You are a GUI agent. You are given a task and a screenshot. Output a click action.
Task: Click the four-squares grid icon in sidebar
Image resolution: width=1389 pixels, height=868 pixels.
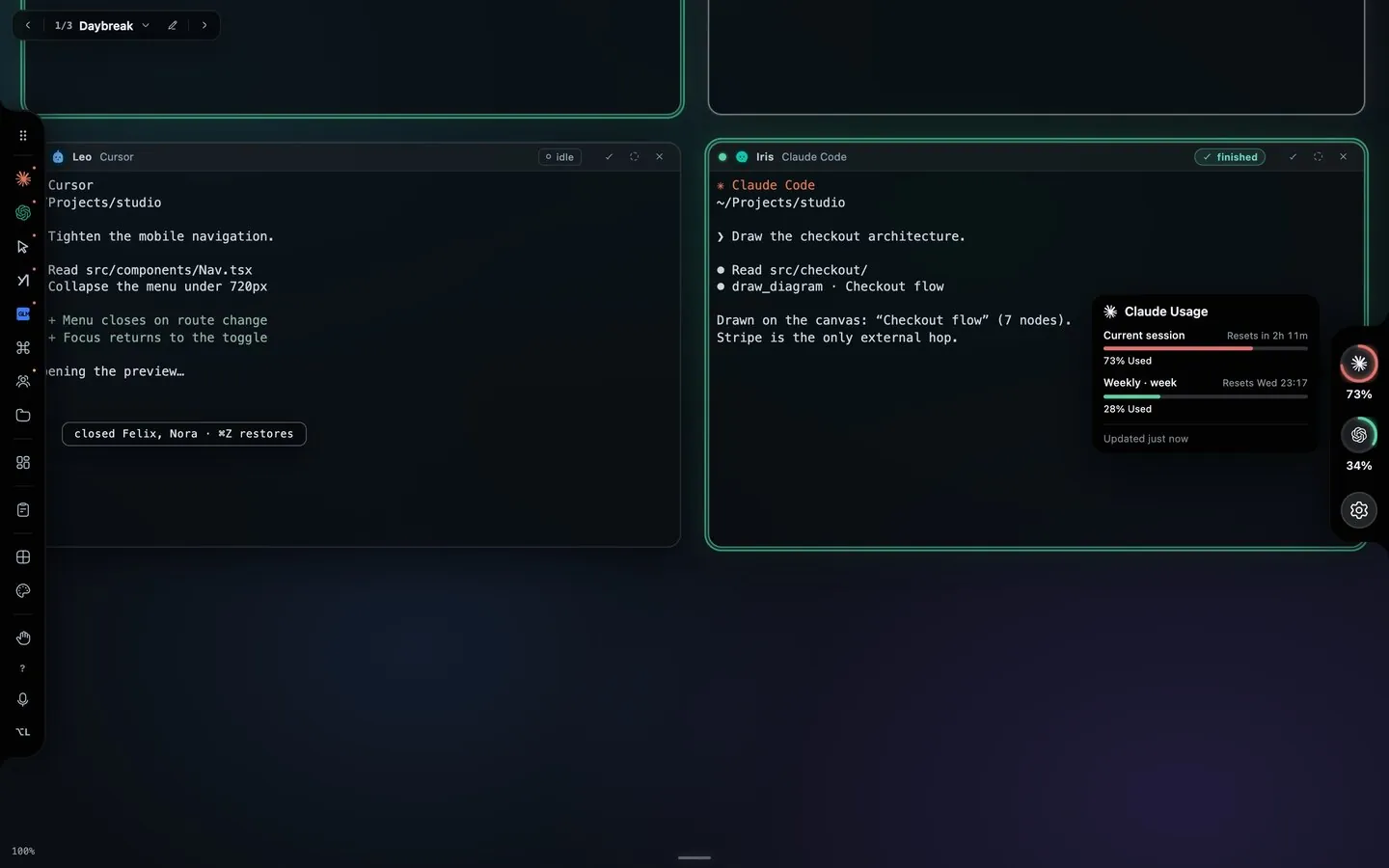coord(23,463)
